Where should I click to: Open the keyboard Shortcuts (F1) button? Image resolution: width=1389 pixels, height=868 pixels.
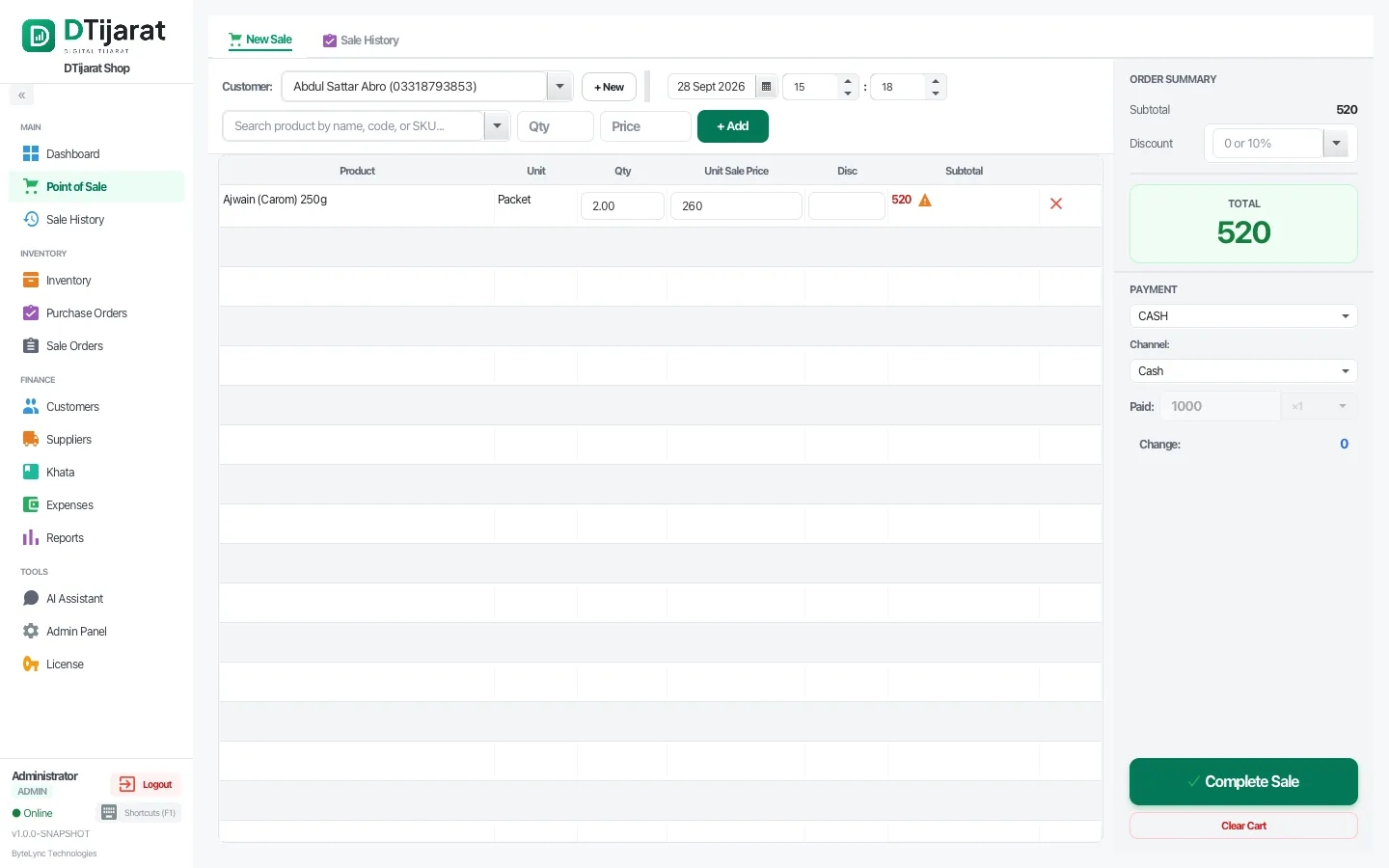[x=140, y=813]
